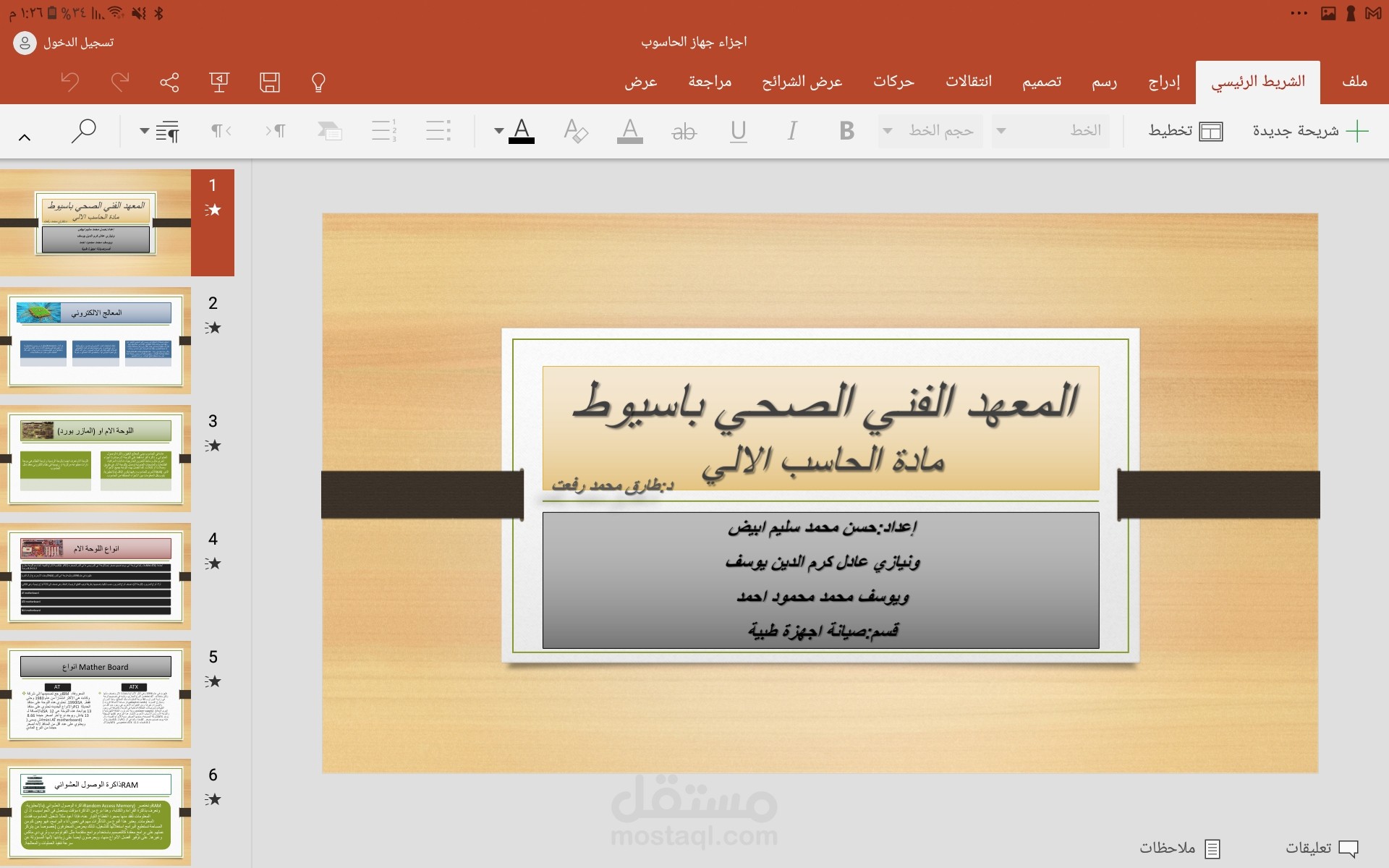This screenshot has height=868, width=1389.
Task: Select slide 6 RAM thumbnail
Action: (95, 812)
